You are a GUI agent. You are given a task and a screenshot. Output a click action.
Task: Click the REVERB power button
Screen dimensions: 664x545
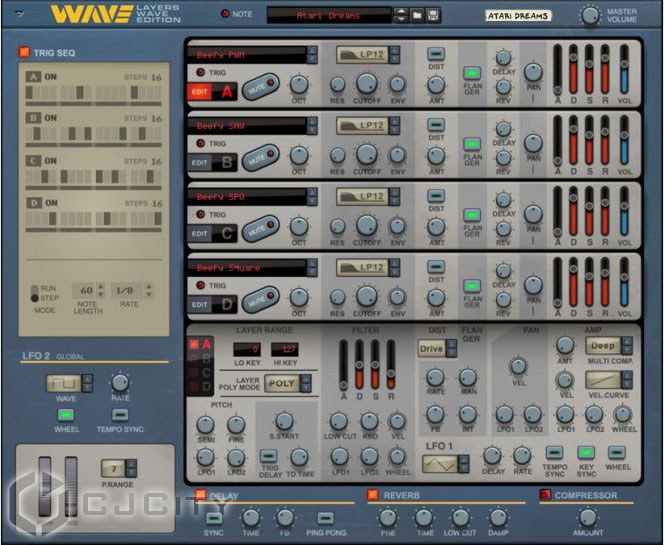(x=373, y=495)
